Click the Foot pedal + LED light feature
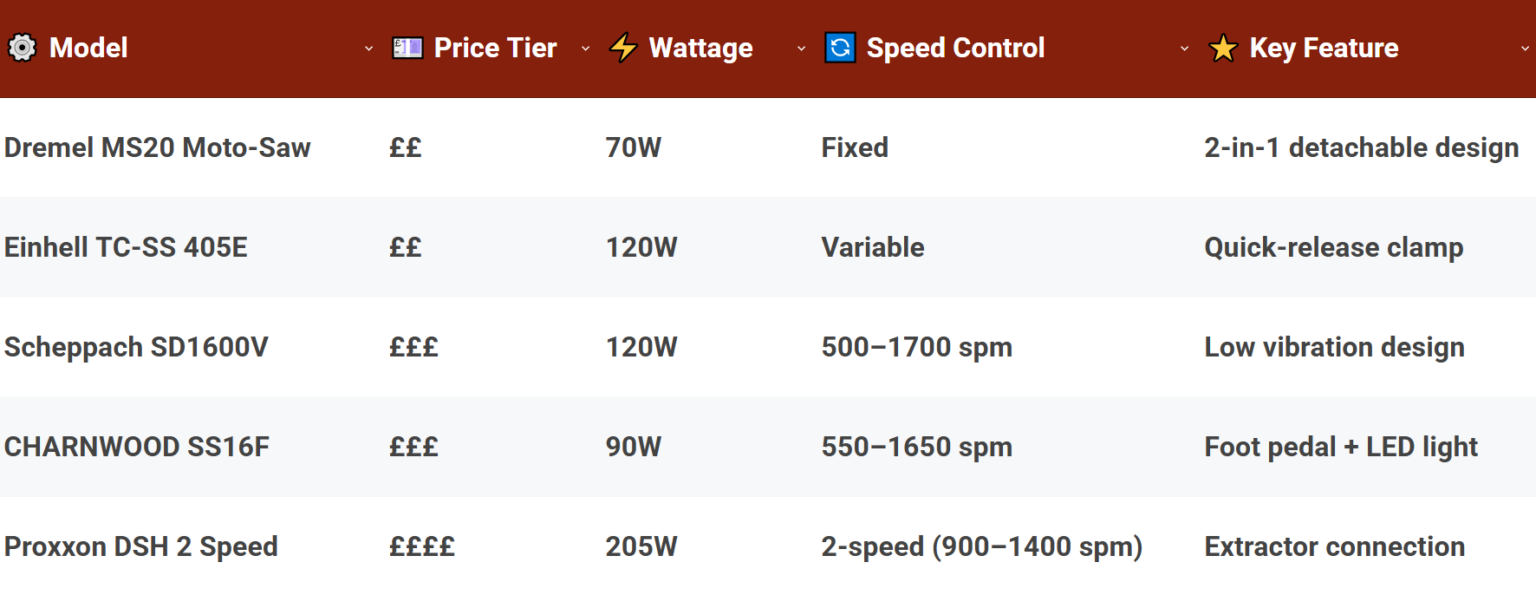1536x595 pixels. (x=1340, y=447)
